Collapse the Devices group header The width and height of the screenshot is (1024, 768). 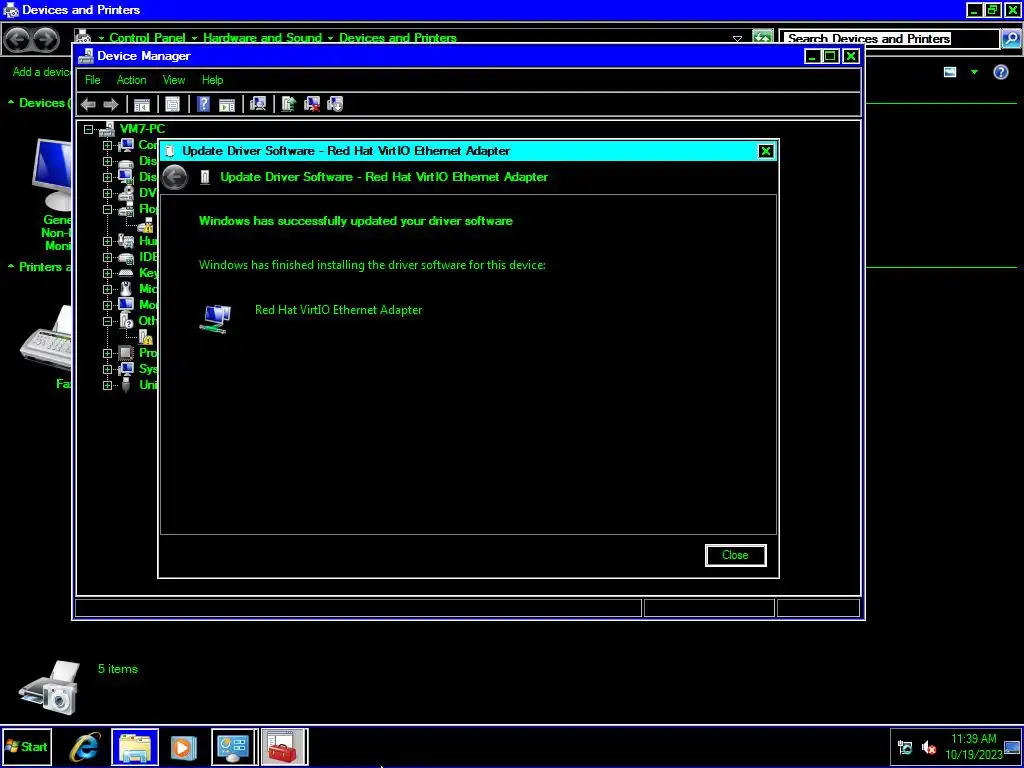[11, 103]
